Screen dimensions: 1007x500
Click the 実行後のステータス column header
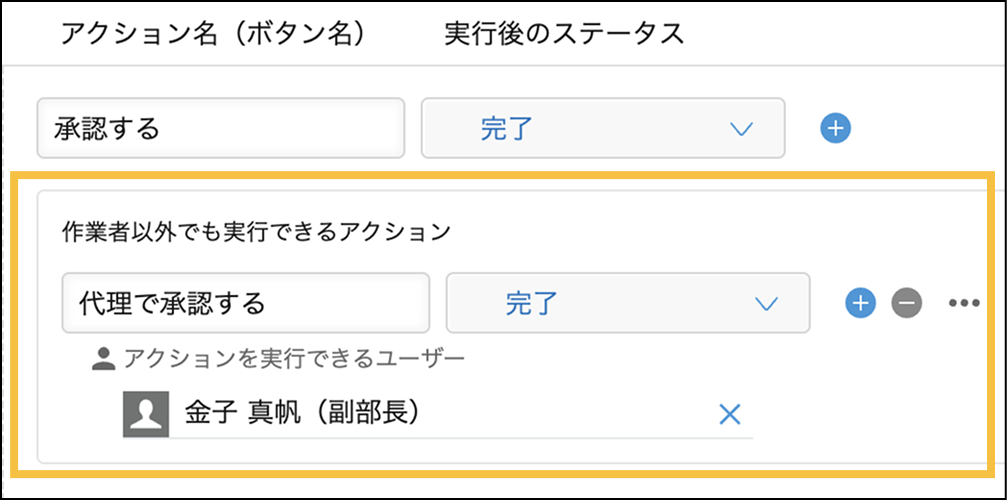pos(564,34)
